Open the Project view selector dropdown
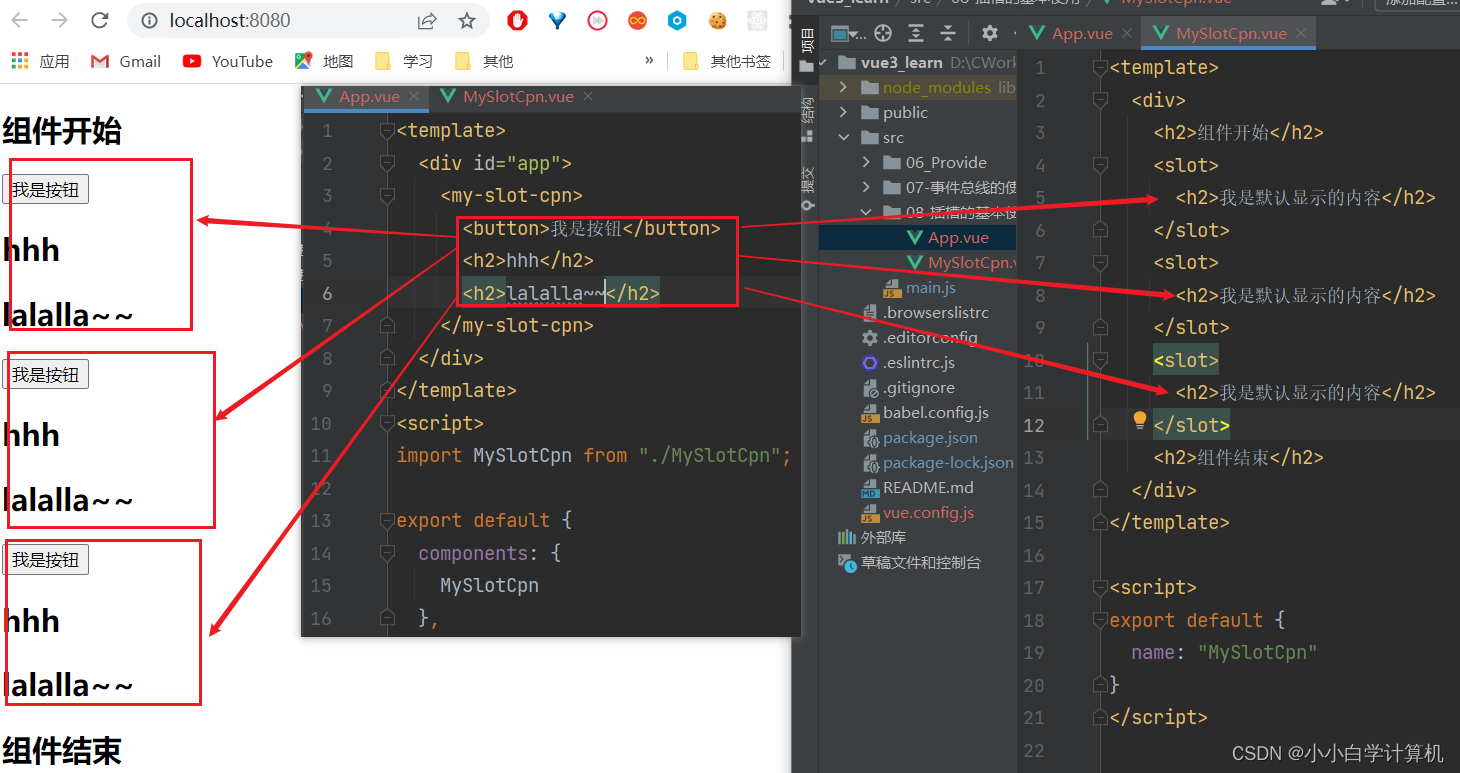Screen dimensions: 1460x773 click(x=848, y=33)
